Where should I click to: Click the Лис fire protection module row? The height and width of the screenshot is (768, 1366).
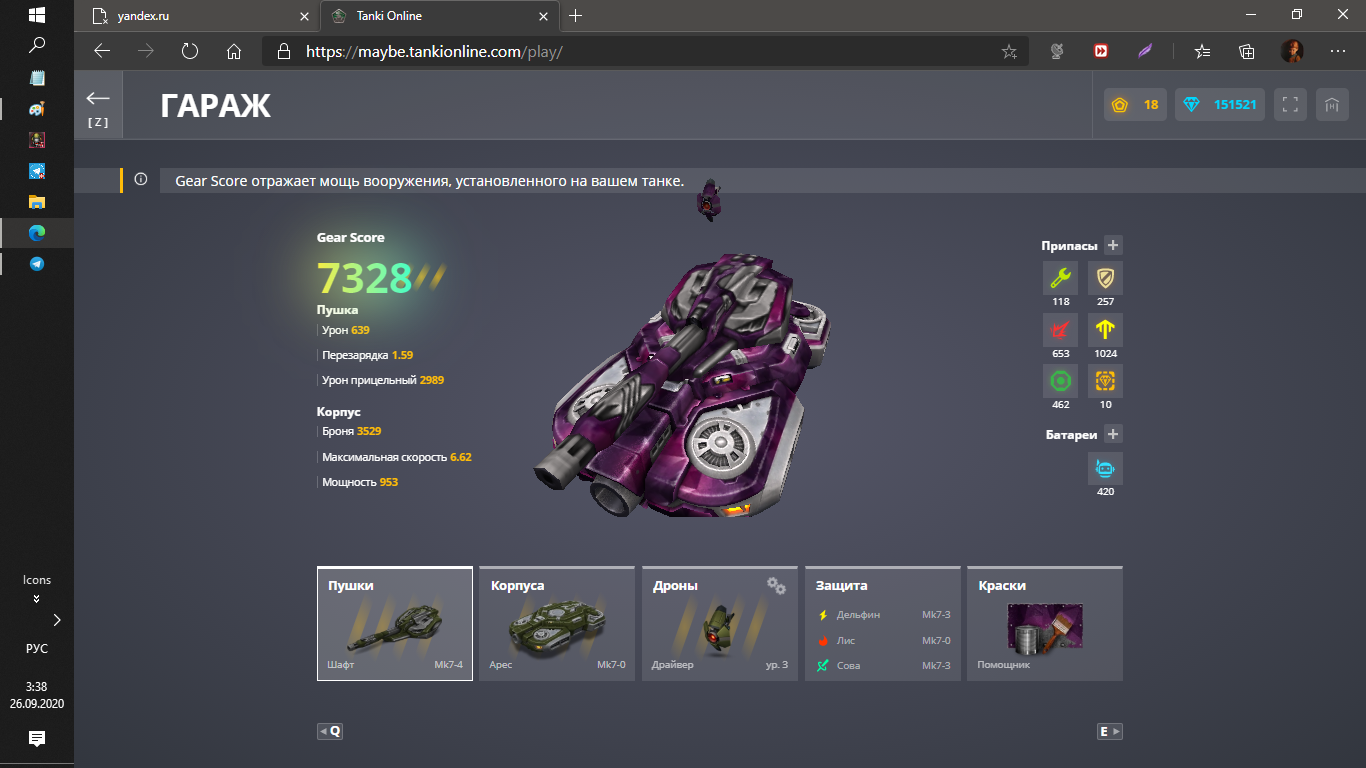(884, 640)
